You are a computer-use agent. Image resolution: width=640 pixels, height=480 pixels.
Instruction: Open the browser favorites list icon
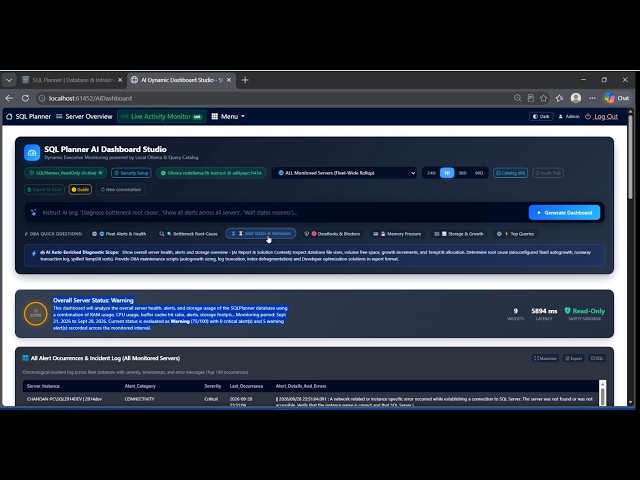[x=560, y=98]
